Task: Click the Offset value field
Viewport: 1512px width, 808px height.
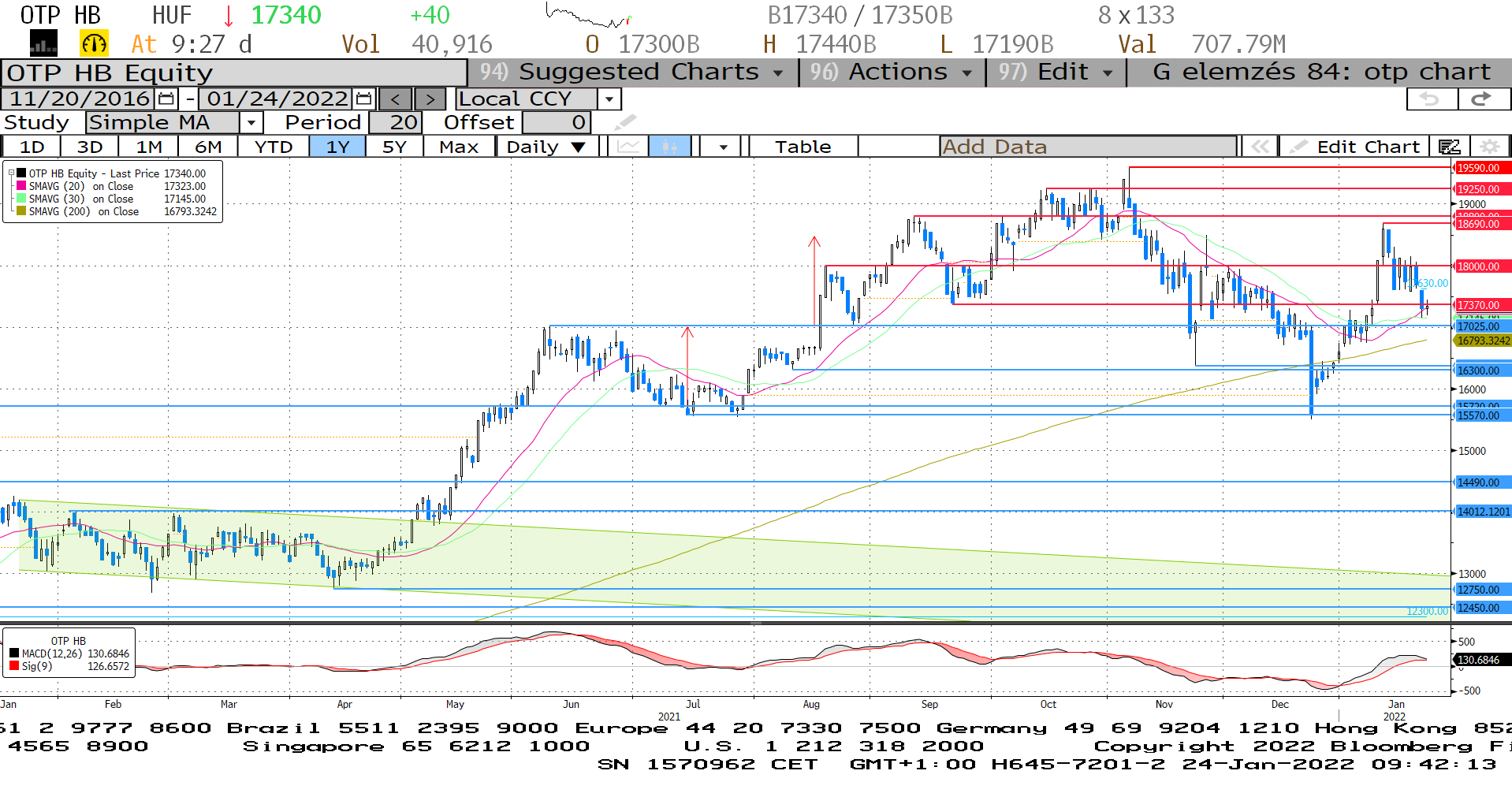Action: pyautogui.click(x=556, y=122)
